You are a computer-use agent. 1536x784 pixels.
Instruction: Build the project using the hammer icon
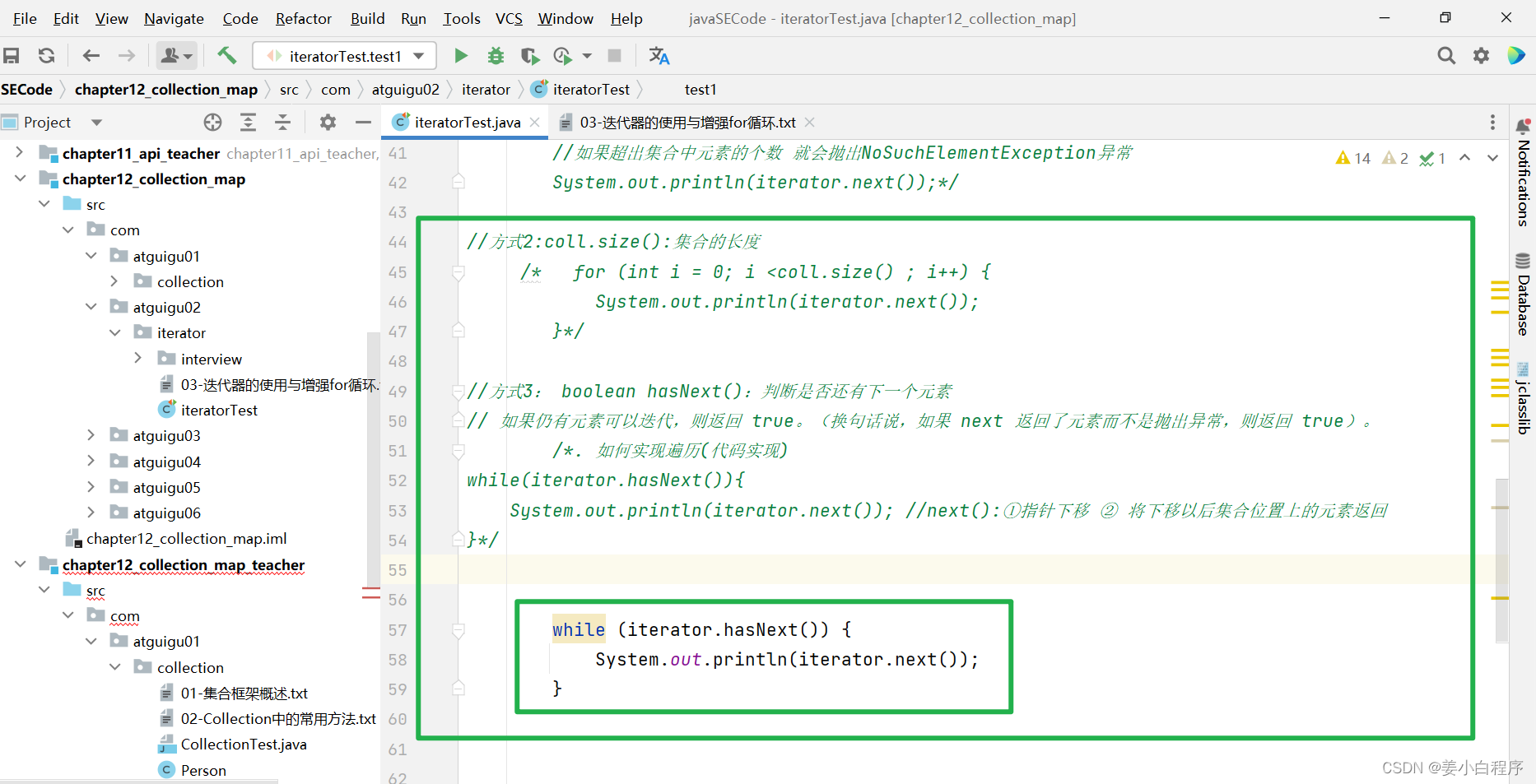227,55
